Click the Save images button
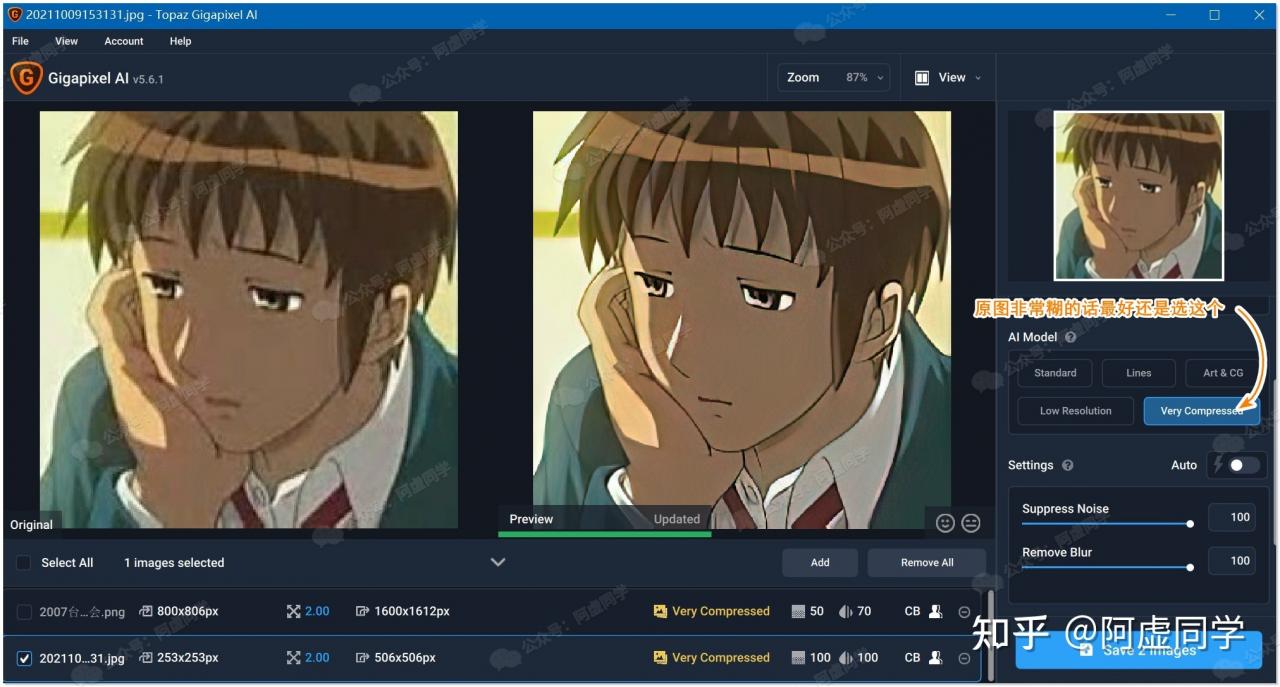The height and width of the screenshot is (687, 1280). tap(1138, 650)
